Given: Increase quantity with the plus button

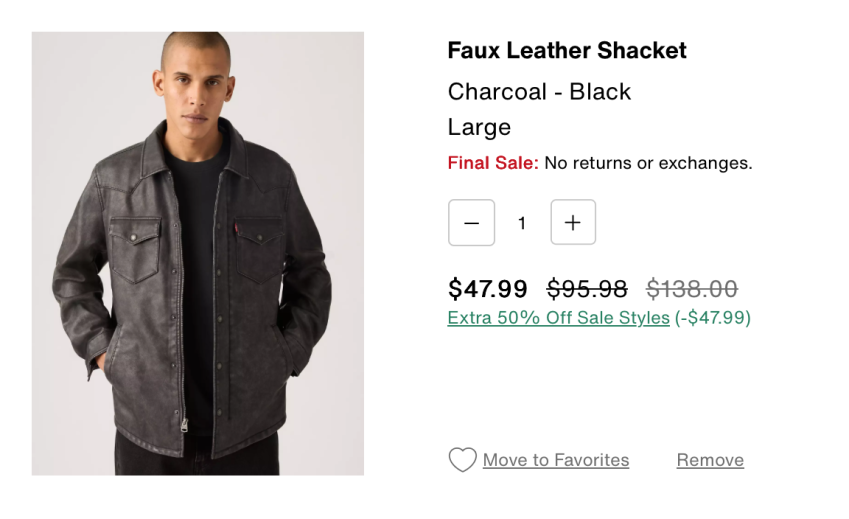Looking at the screenshot, I should point(573,223).
